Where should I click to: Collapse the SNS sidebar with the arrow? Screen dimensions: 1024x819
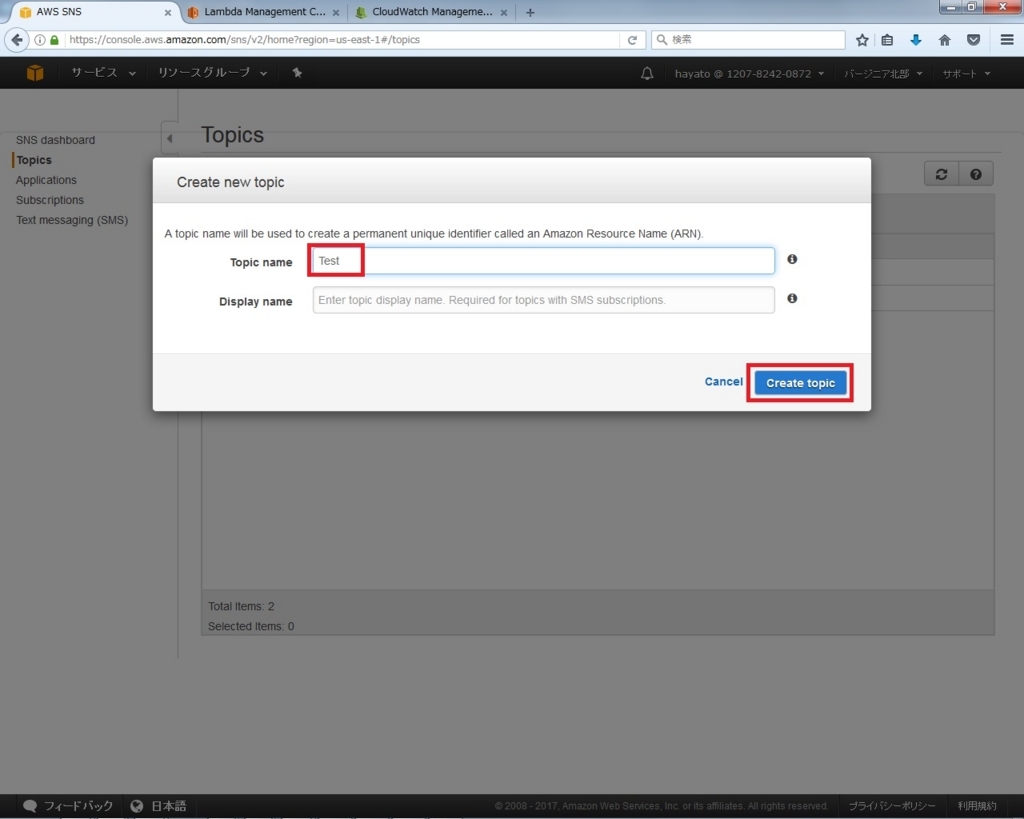pyautogui.click(x=170, y=138)
